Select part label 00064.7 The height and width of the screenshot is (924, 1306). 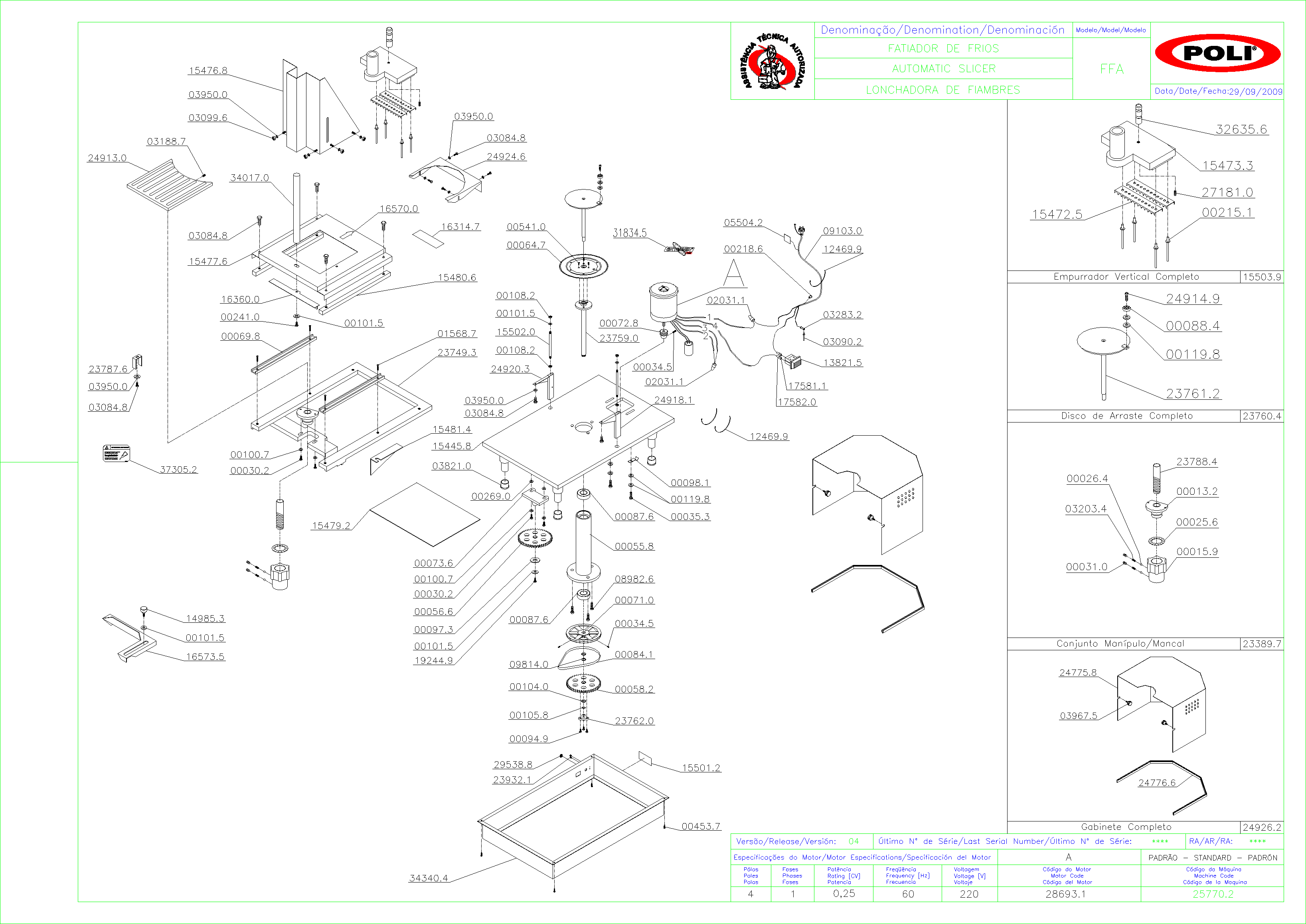[x=526, y=245]
